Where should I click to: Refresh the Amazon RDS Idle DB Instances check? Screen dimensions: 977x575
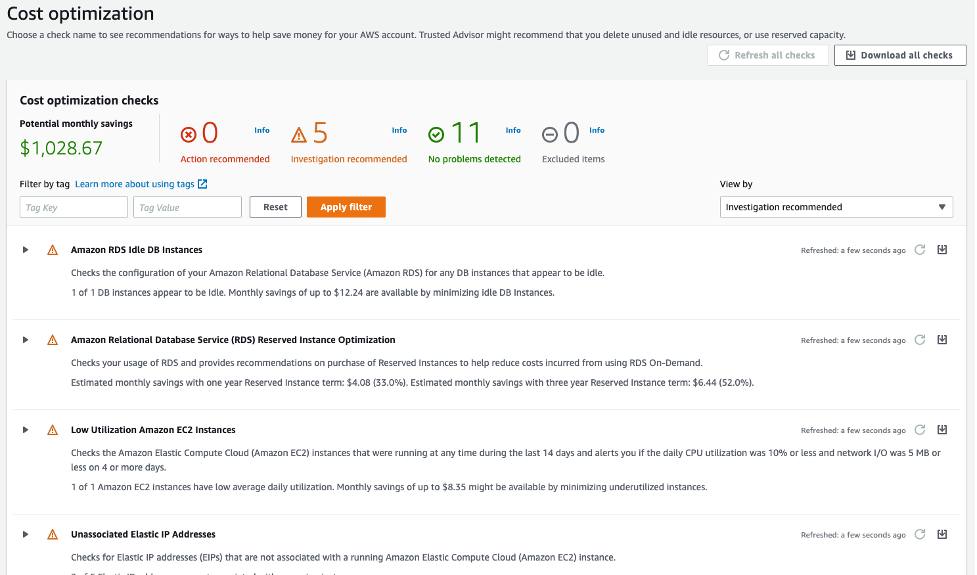(920, 250)
